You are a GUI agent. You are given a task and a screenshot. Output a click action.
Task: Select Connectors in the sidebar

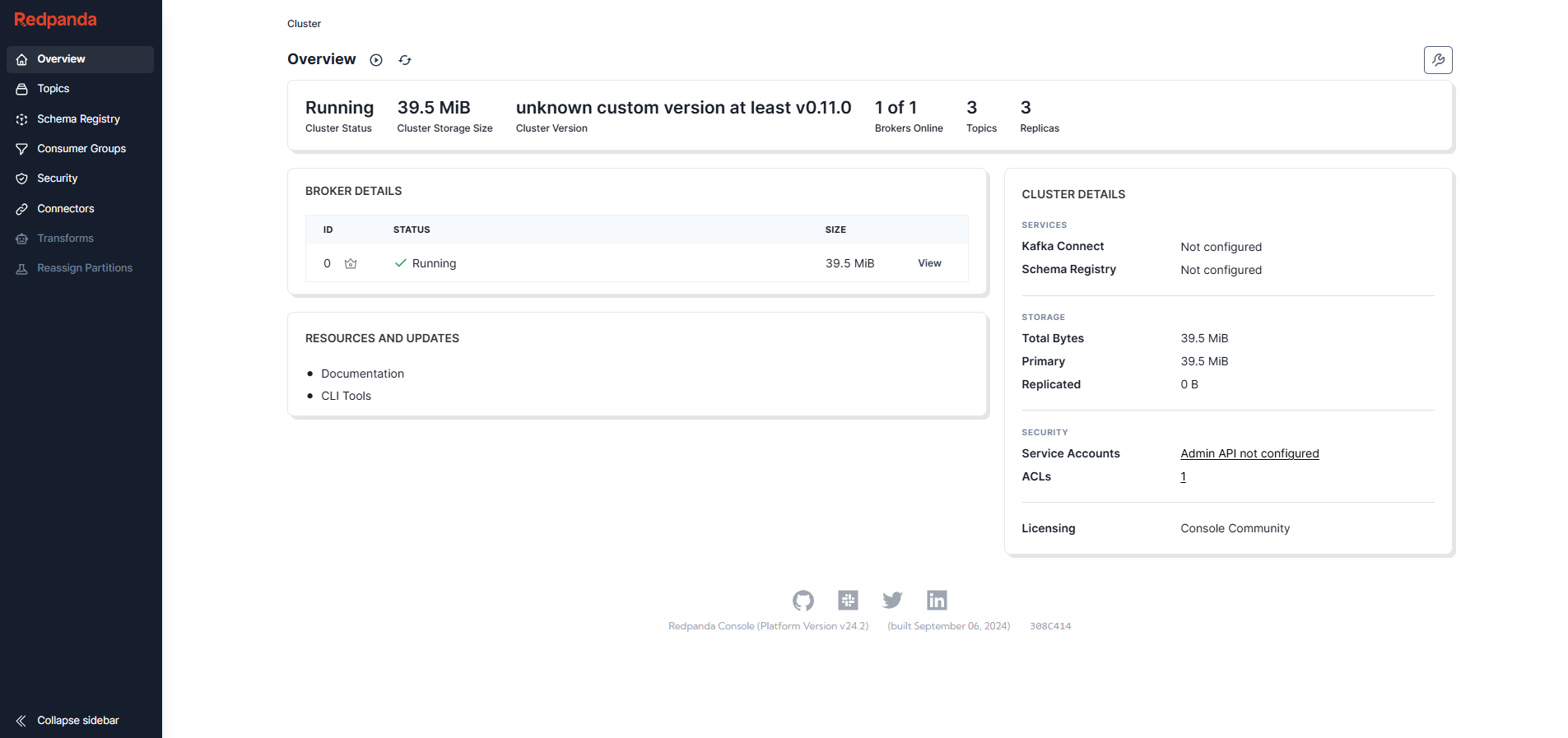click(x=65, y=209)
